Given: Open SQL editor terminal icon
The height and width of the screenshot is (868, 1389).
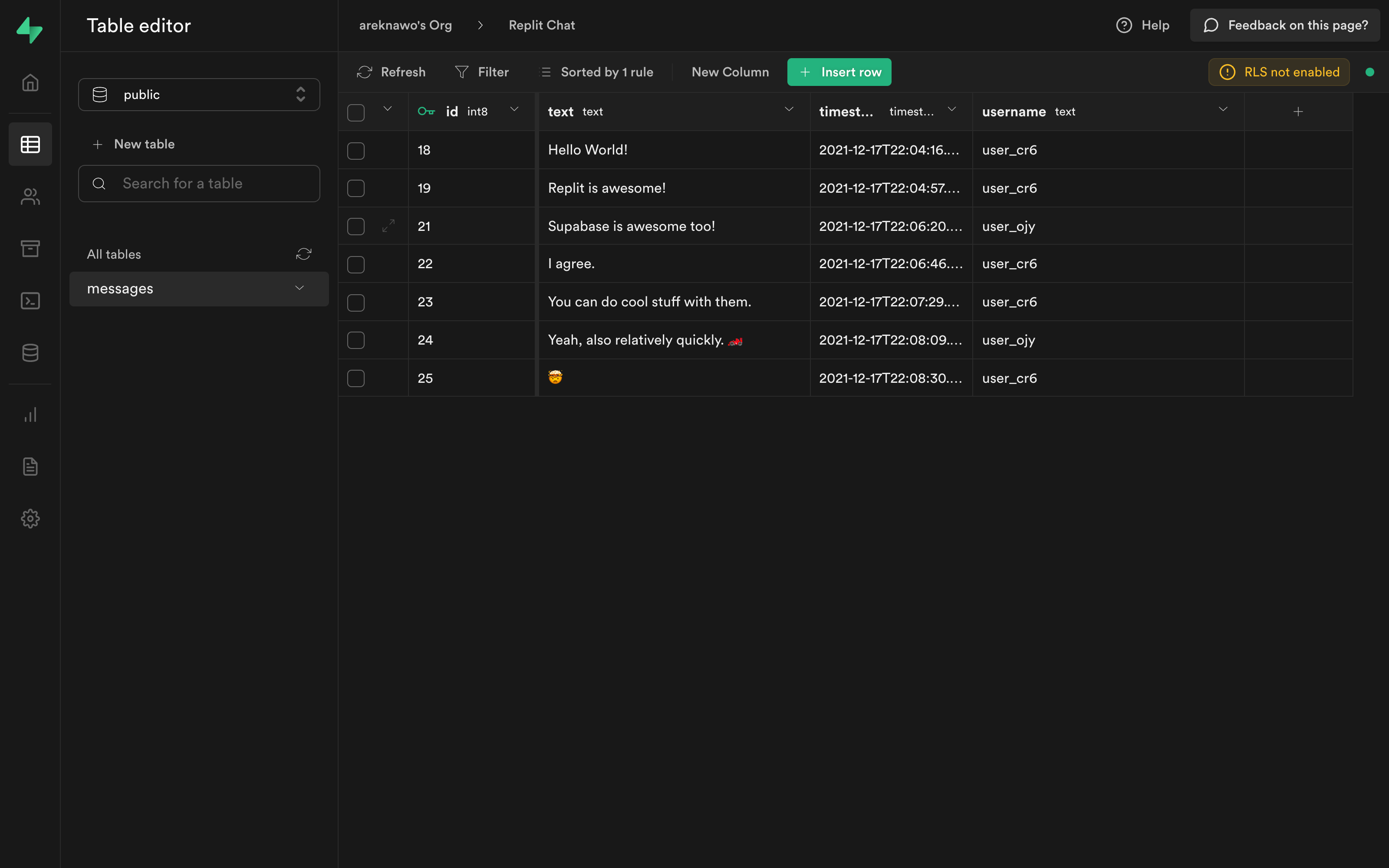Looking at the screenshot, I should (x=30, y=301).
